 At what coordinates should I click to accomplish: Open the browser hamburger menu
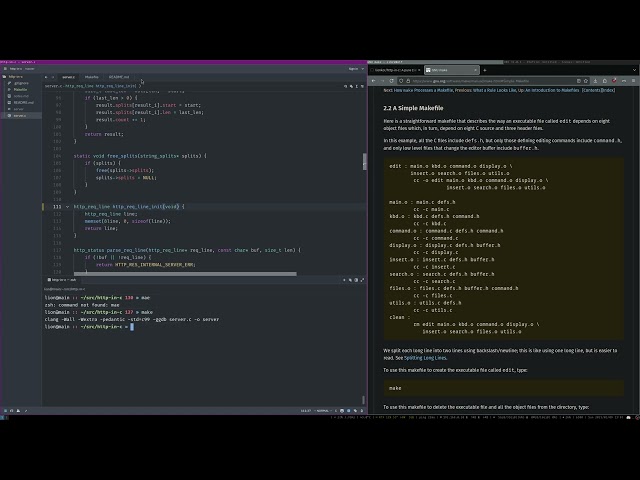click(633, 81)
